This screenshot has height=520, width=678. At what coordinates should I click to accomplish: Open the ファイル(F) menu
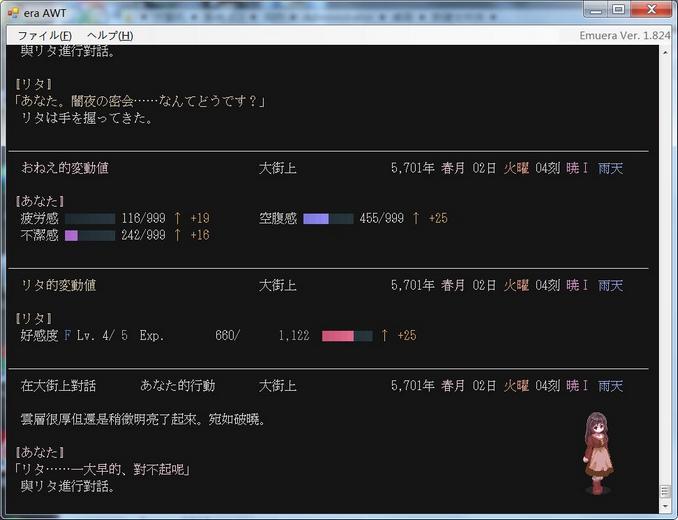tap(45, 35)
